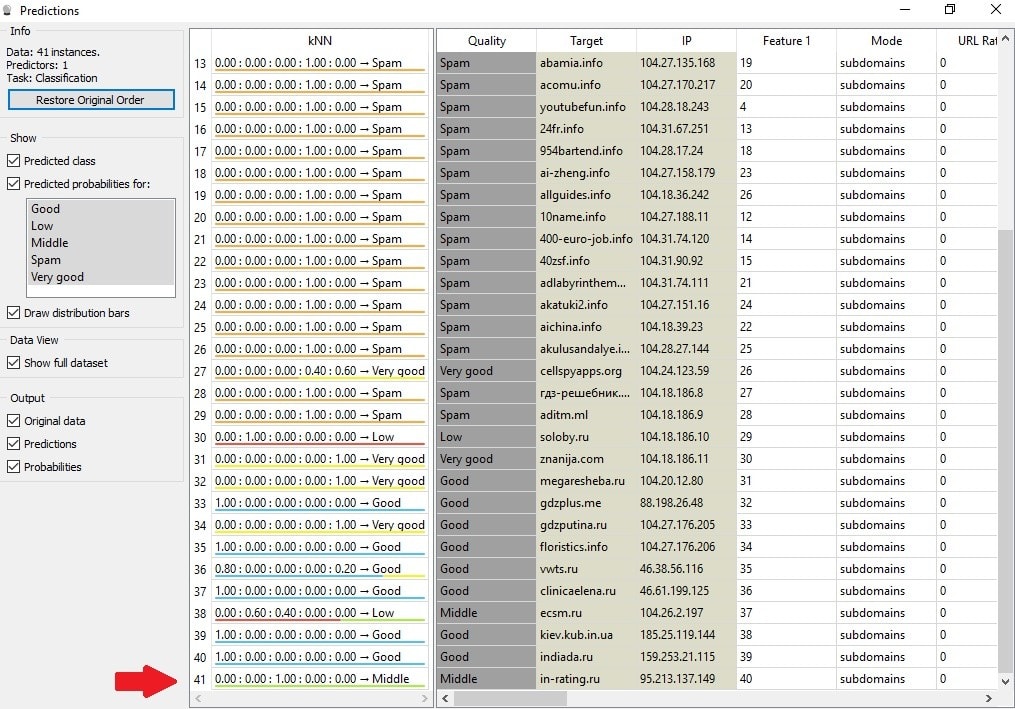The width and height of the screenshot is (1015, 709).
Task: Click the Restore Original Order button
Action: 91,100
